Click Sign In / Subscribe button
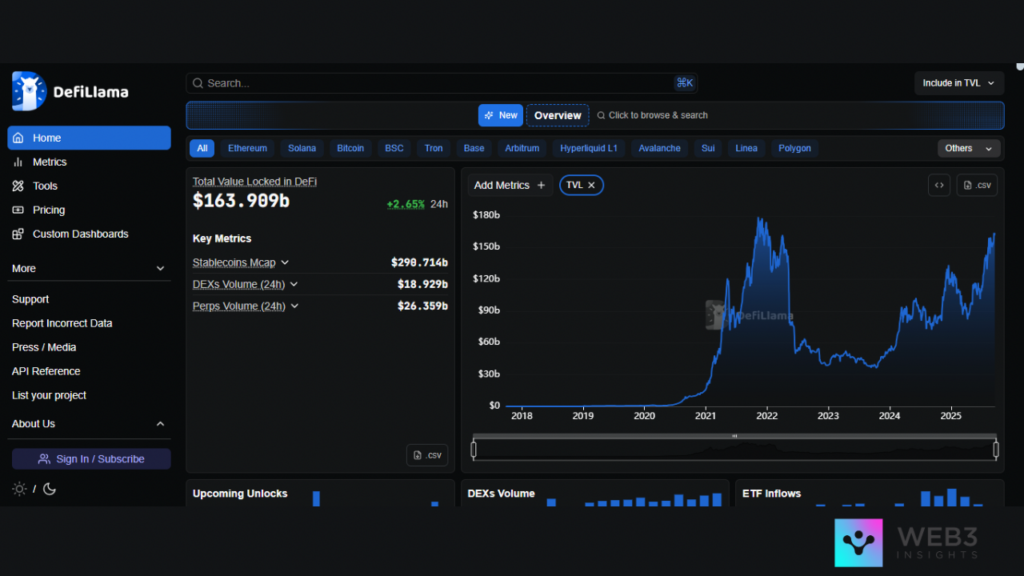 (x=91, y=459)
